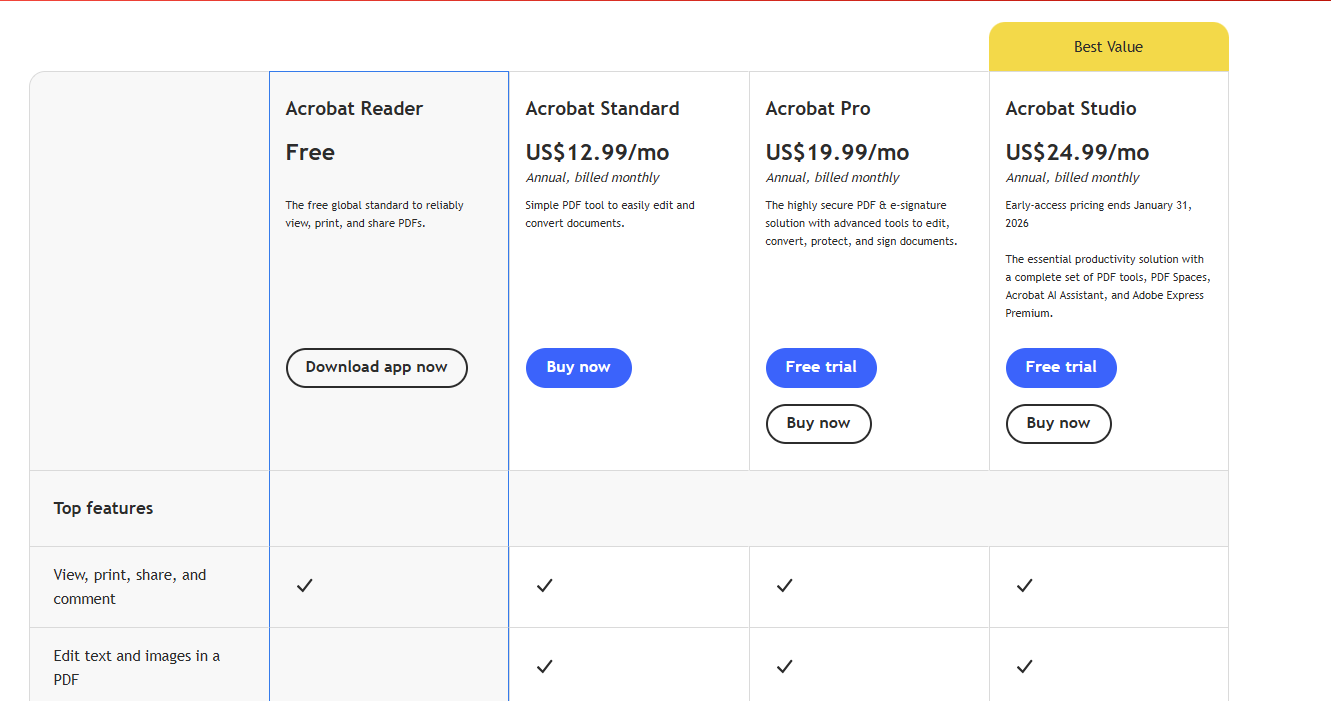Start a Free trial of Acrobat Studio
1331x701 pixels.
1061,367
